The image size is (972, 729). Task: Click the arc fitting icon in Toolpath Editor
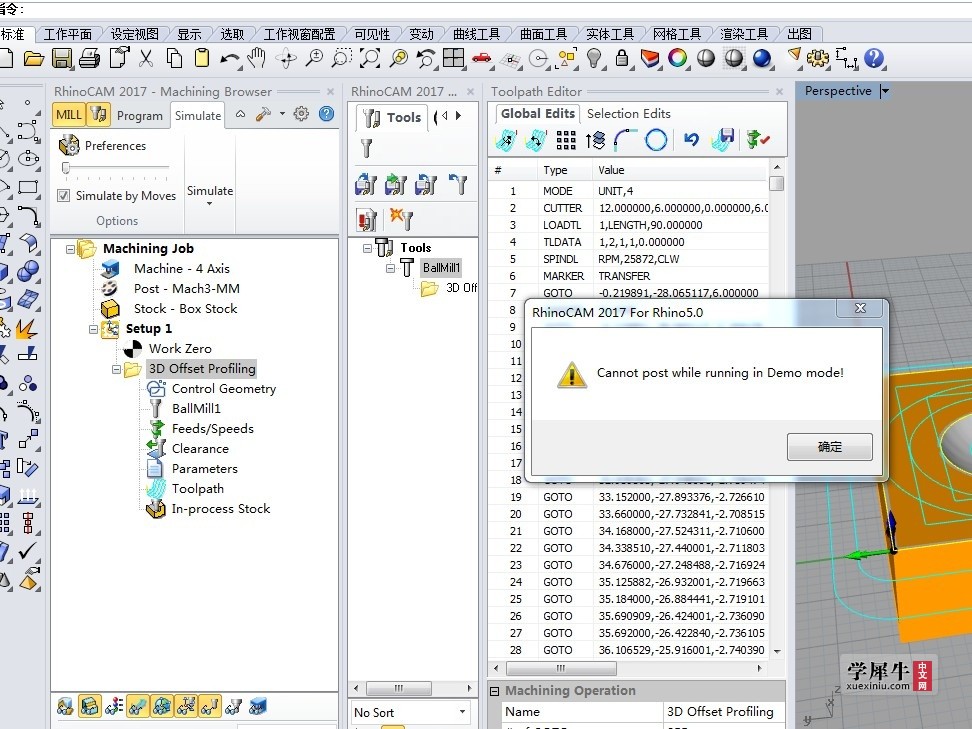[625, 139]
